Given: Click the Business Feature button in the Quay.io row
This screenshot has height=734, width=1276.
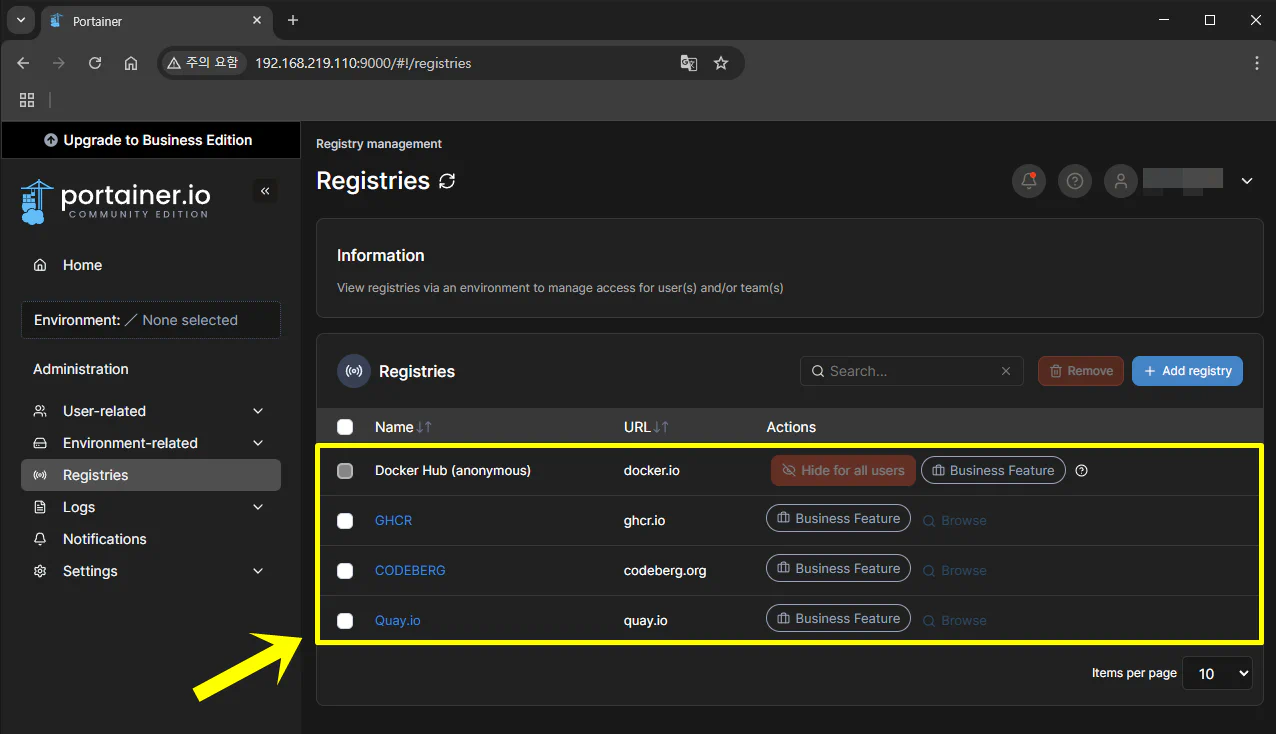Looking at the screenshot, I should pyautogui.click(x=838, y=618).
